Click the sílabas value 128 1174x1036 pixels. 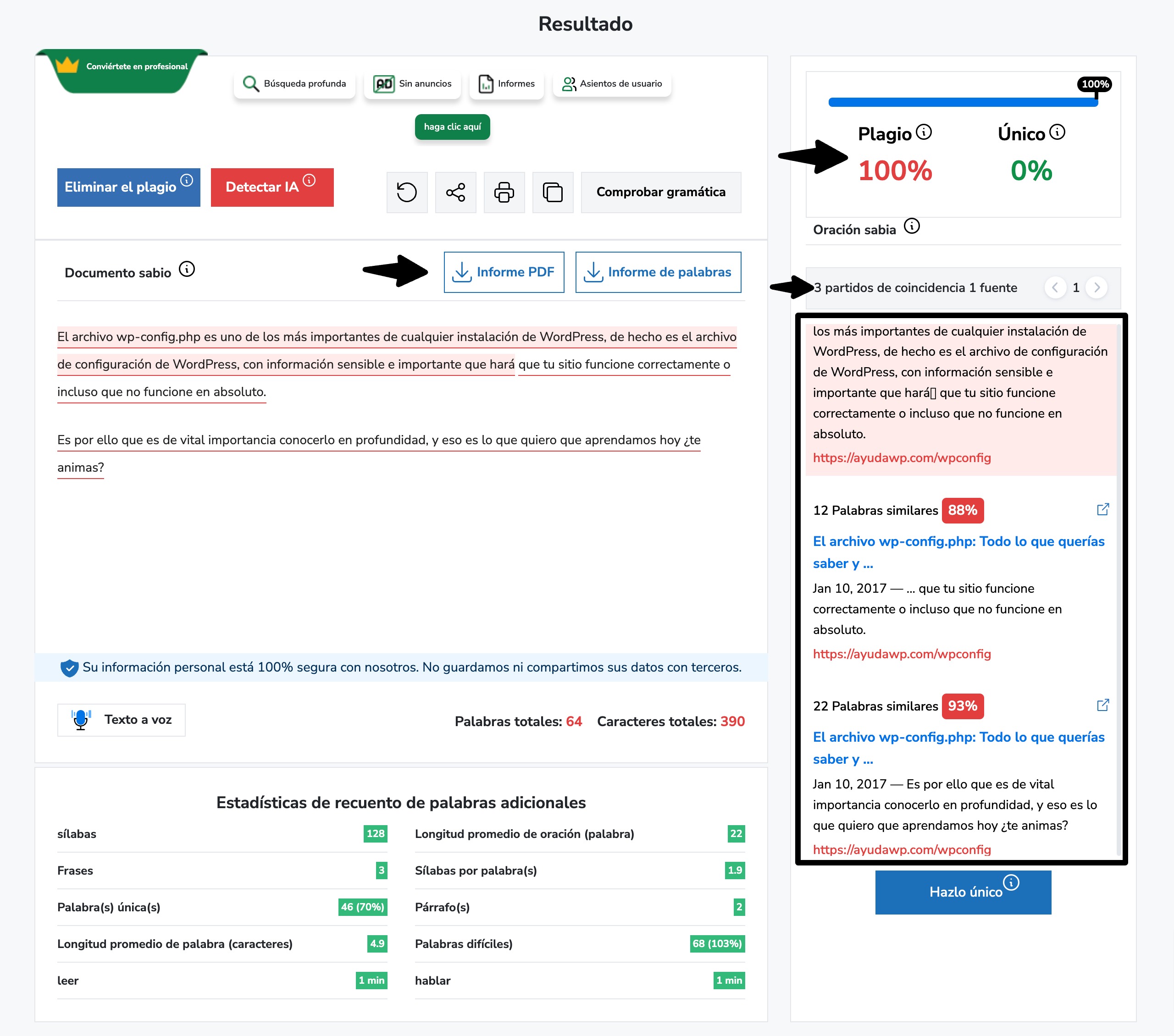(x=376, y=834)
